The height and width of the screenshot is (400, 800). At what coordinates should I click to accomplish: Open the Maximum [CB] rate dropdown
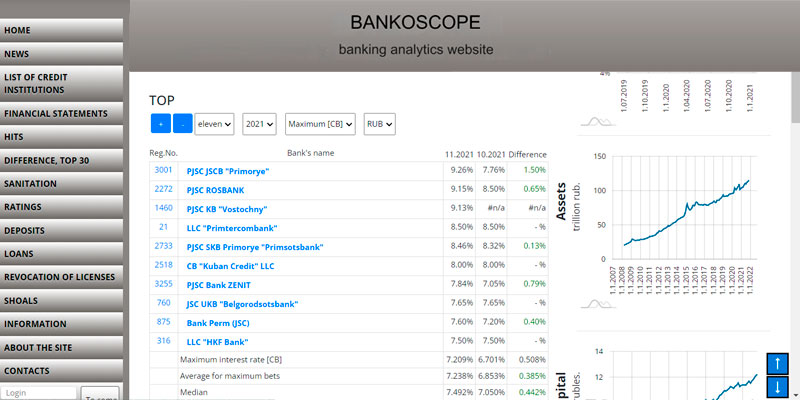click(x=320, y=124)
